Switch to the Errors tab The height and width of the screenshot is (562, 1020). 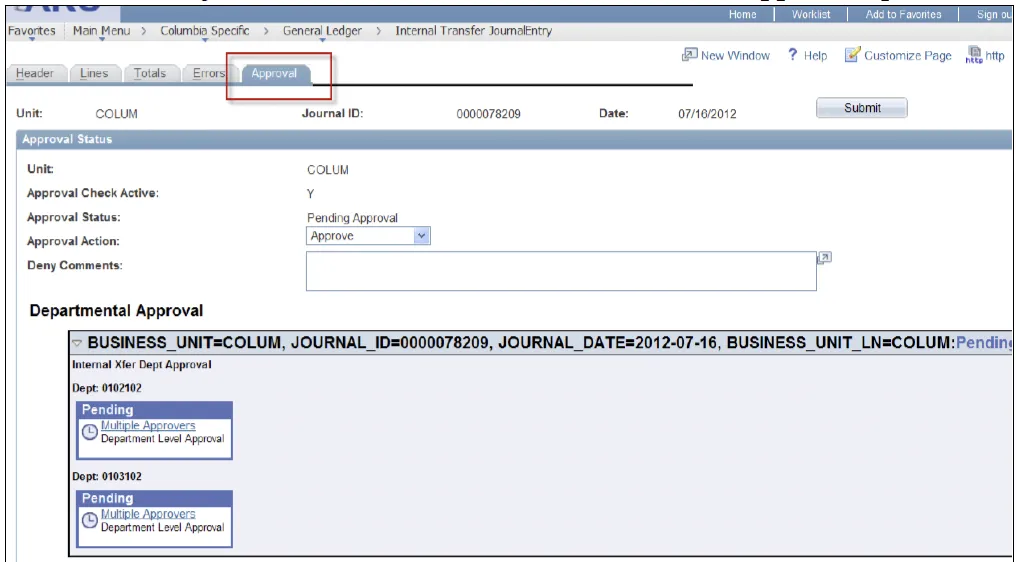tap(208, 74)
